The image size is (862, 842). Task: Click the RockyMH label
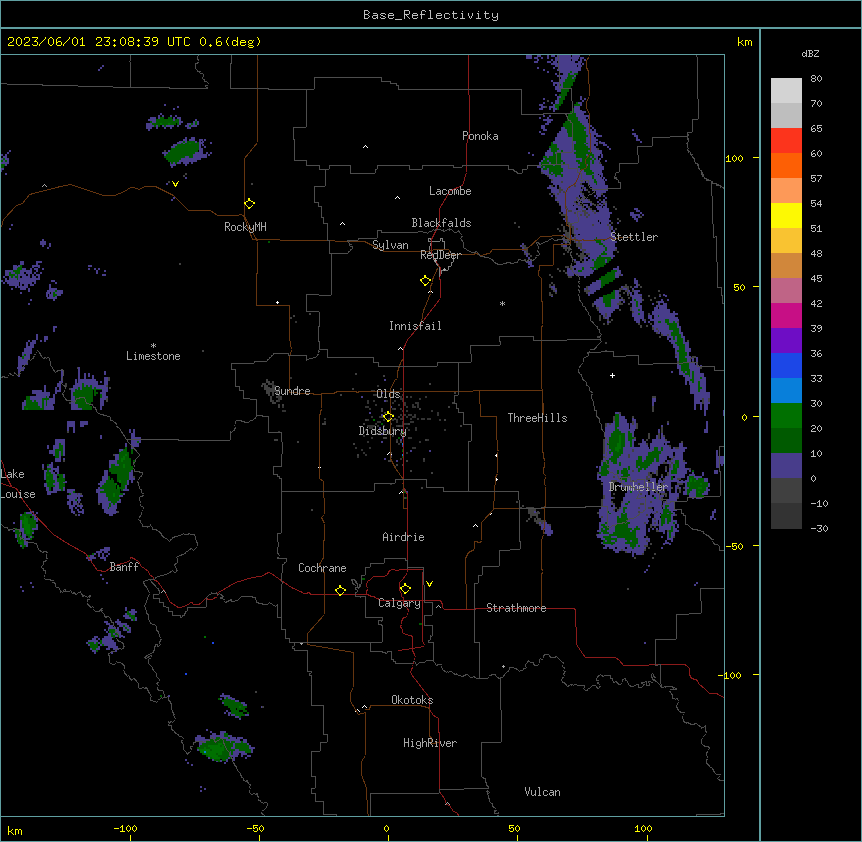[245, 227]
